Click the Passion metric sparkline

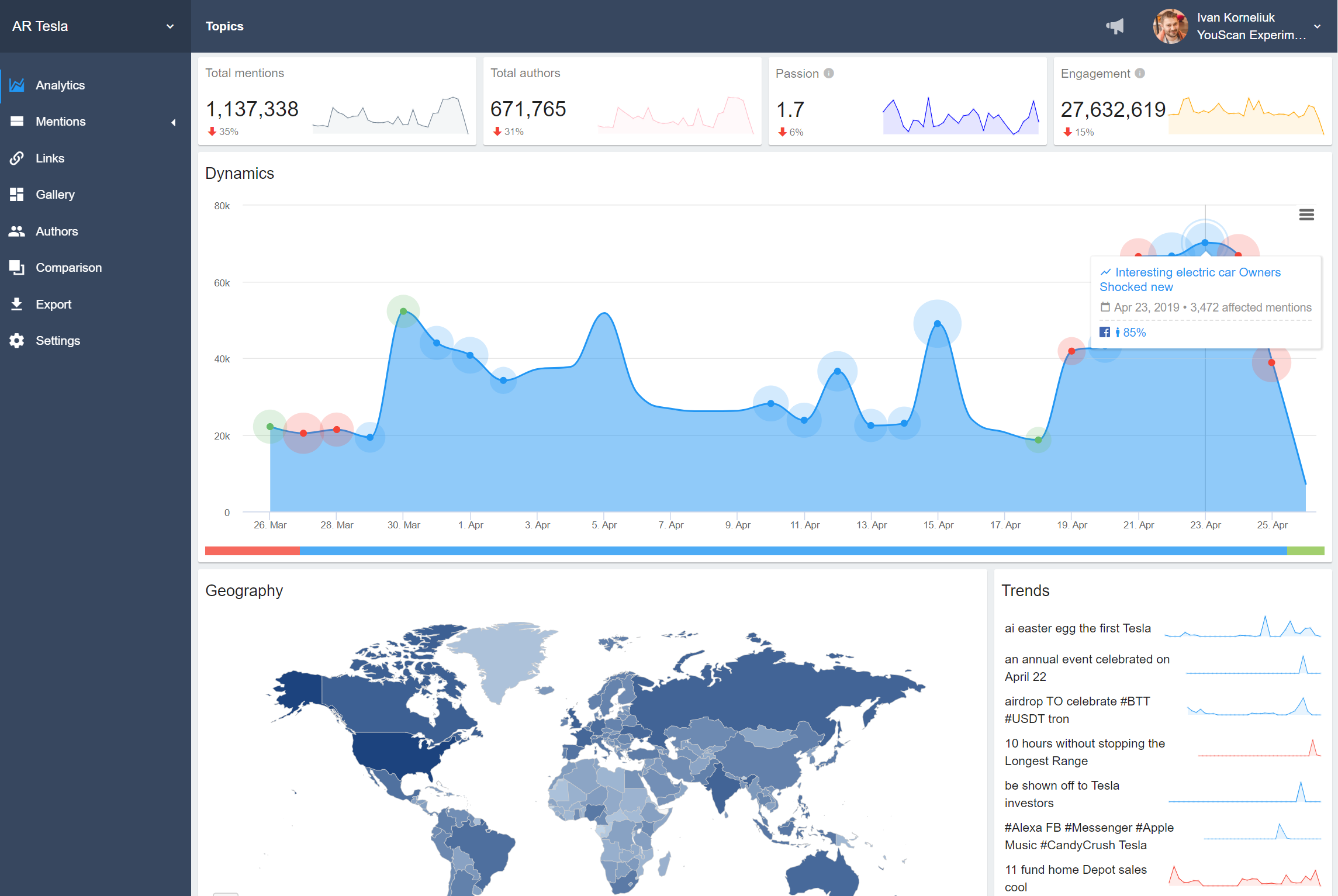coord(961,116)
